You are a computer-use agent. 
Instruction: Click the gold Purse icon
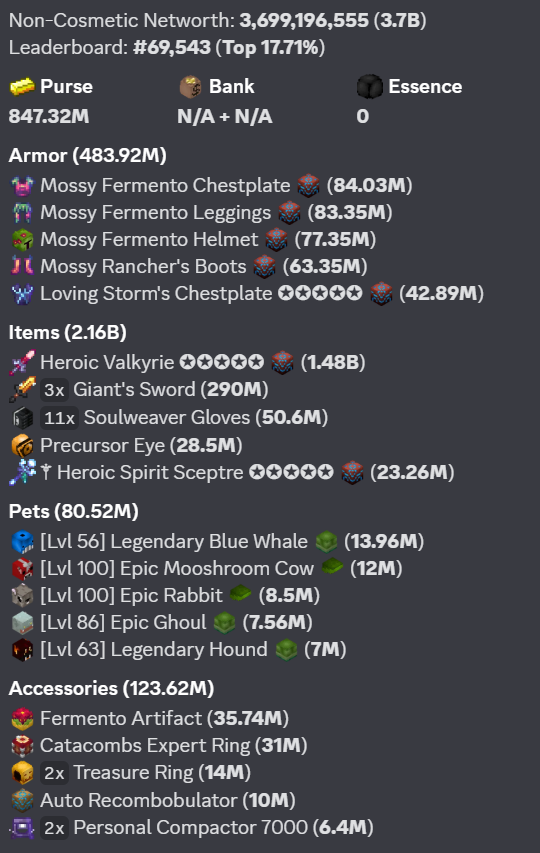click(22, 86)
